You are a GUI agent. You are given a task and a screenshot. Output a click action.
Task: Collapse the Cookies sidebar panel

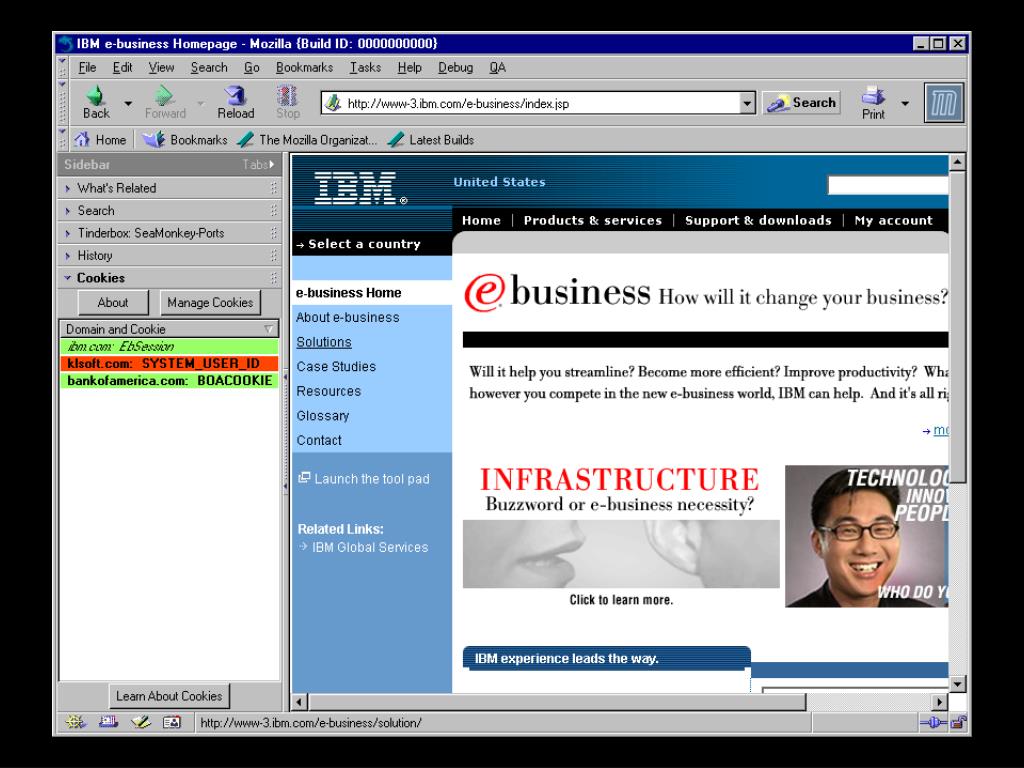click(x=168, y=278)
